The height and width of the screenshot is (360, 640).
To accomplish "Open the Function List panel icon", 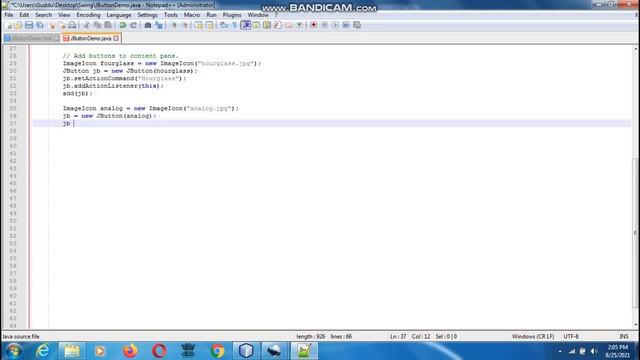I will pyautogui.click(x=278, y=25).
